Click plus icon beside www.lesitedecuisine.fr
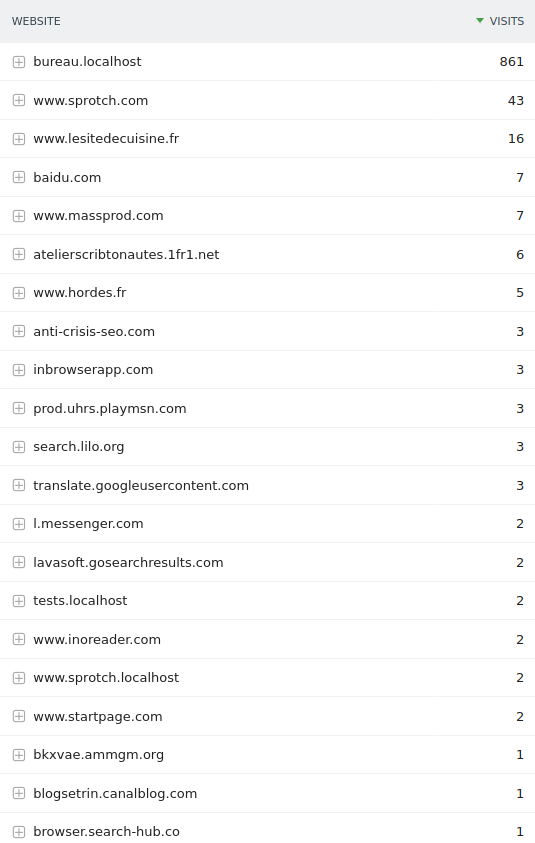The width and height of the screenshot is (535, 843). [19, 139]
